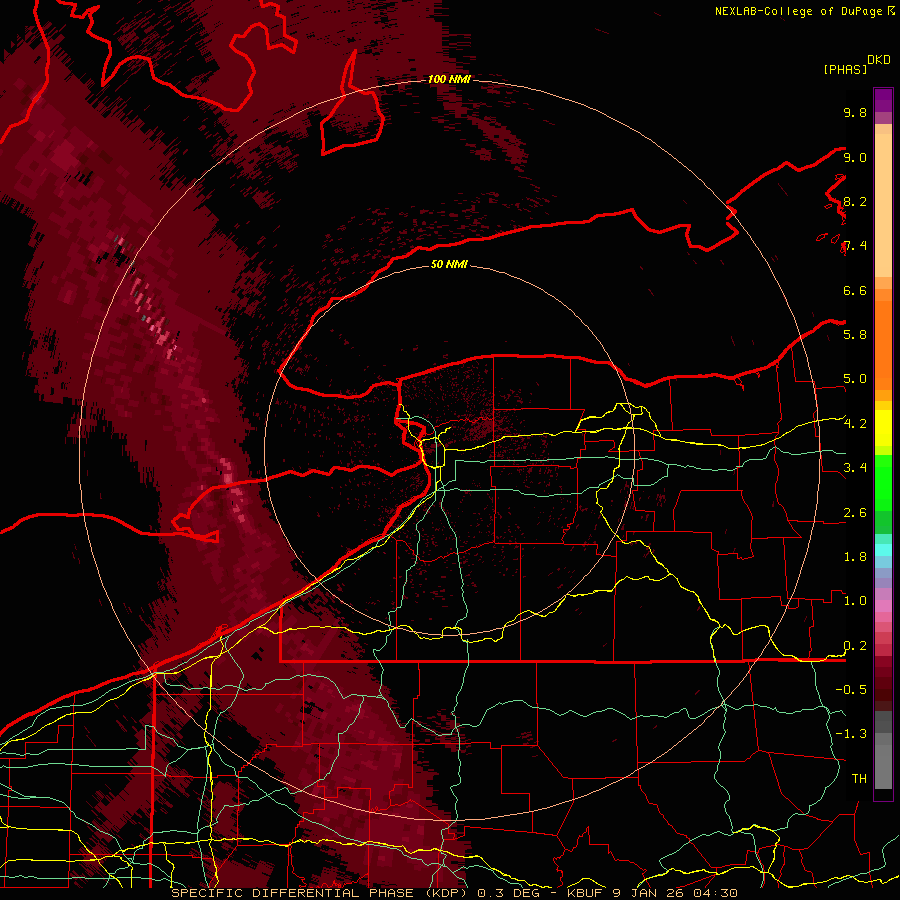Image resolution: width=900 pixels, height=900 pixels.
Task: Select the 6.6 scale value
Action: coord(855,290)
